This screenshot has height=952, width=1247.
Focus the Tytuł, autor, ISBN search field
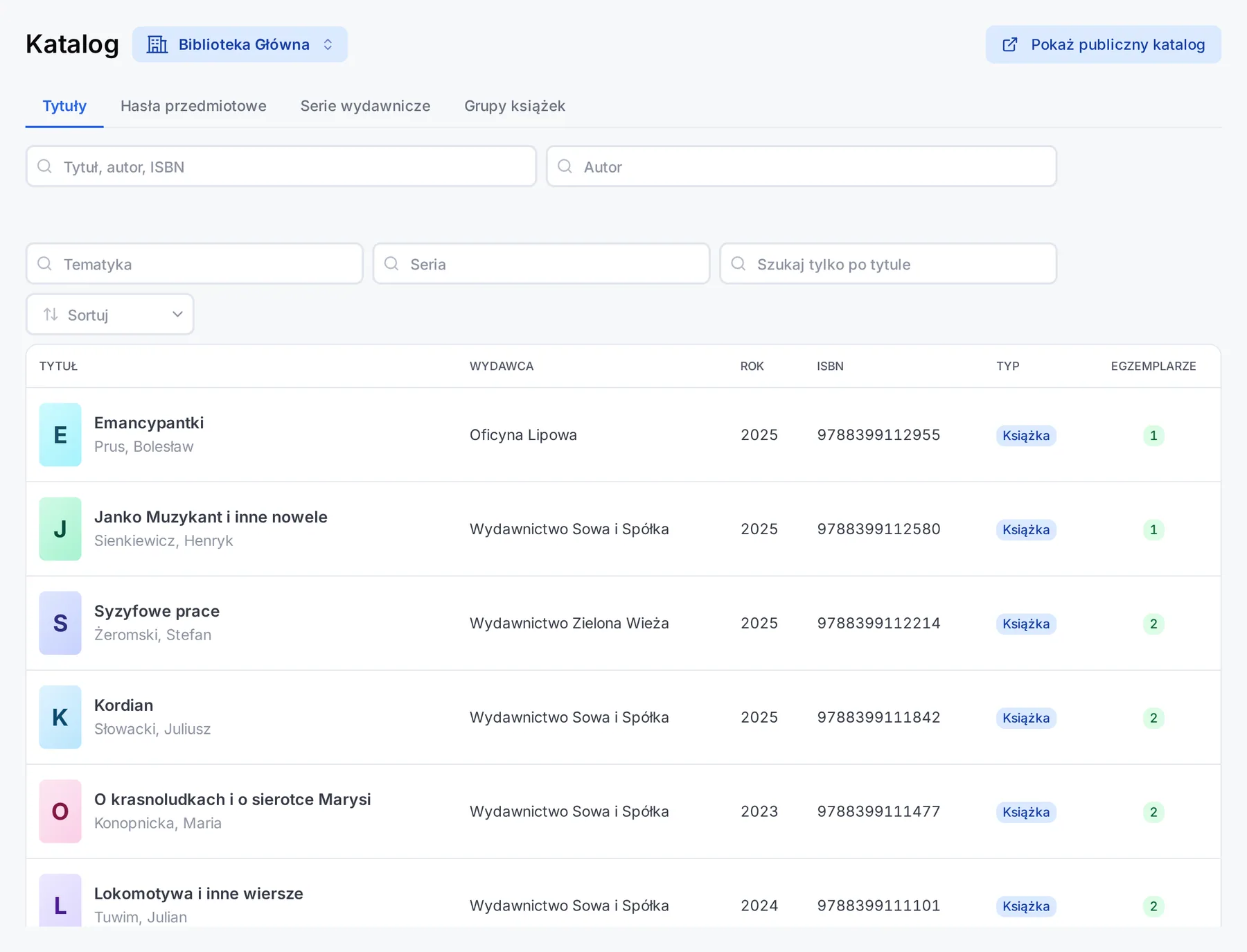[281, 166]
